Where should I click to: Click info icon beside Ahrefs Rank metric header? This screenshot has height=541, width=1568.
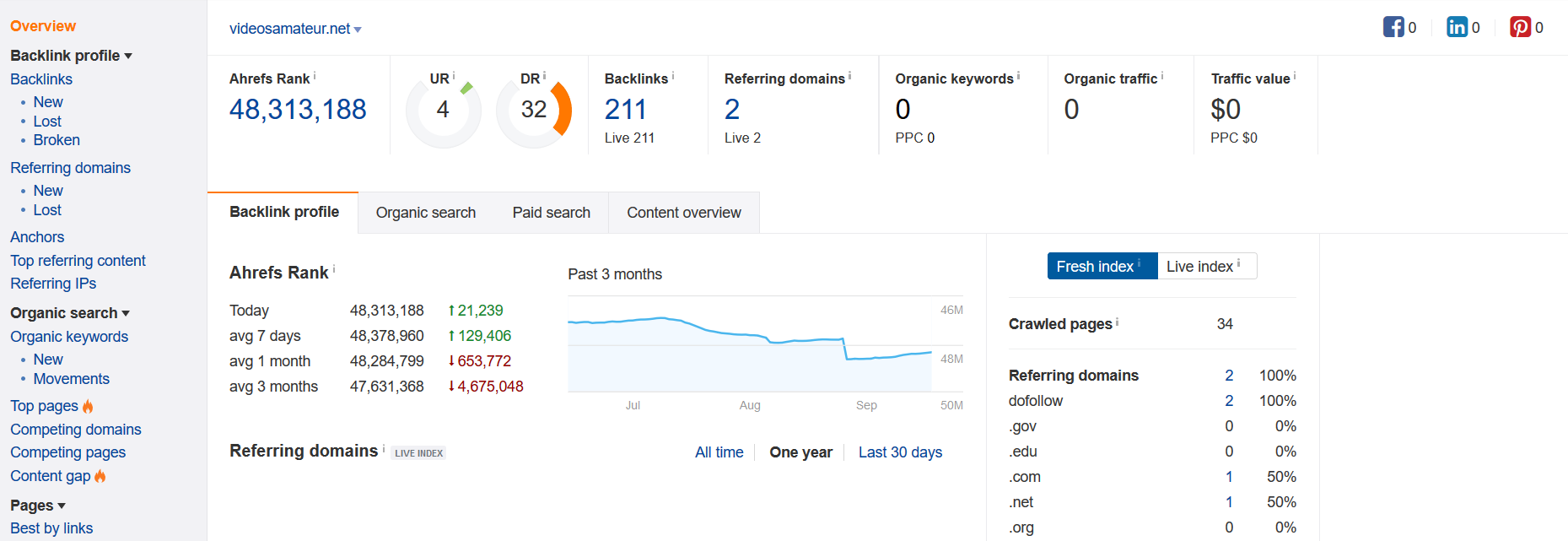(315, 75)
